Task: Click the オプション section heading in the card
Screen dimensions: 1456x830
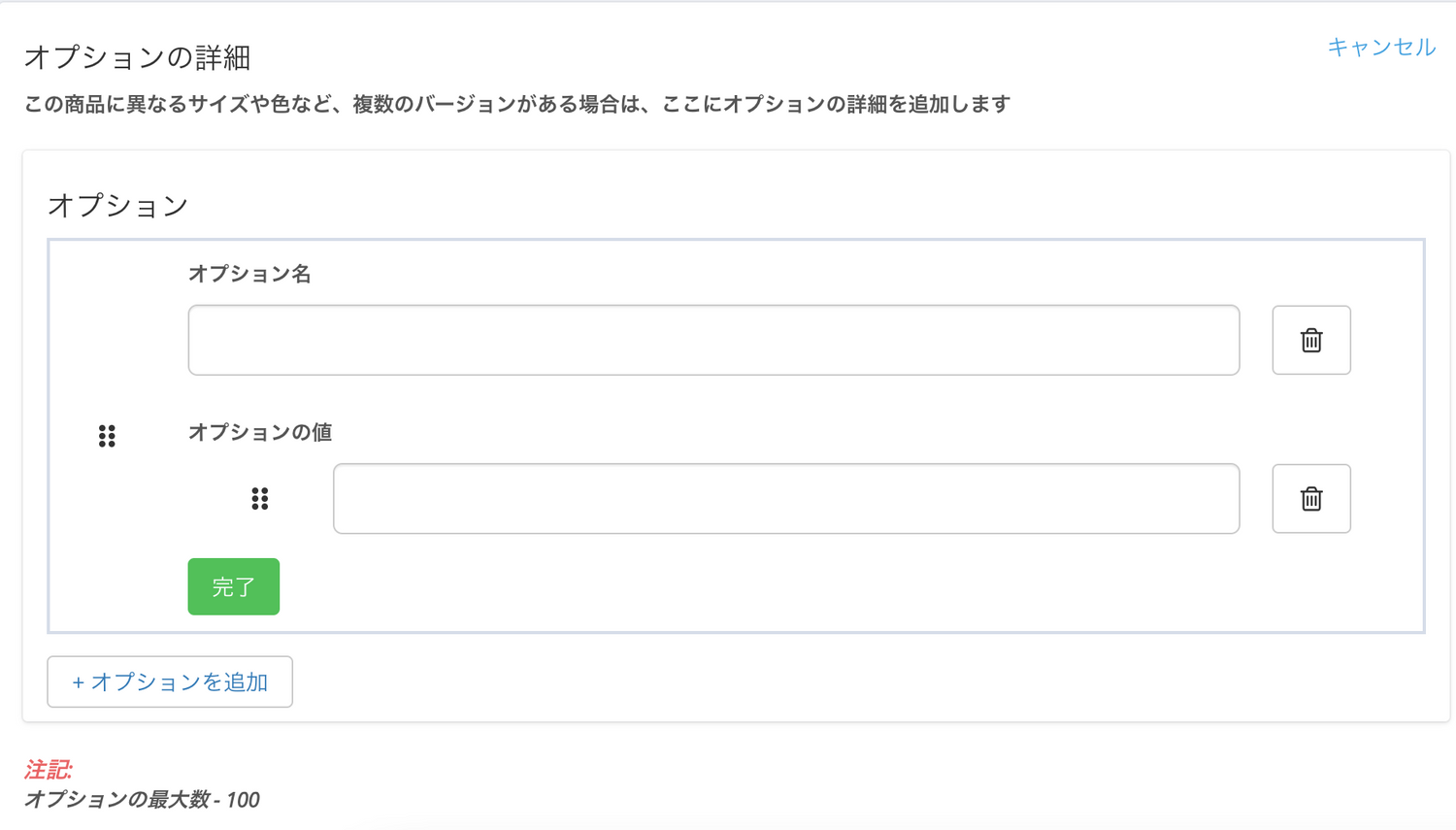Action: [x=117, y=205]
